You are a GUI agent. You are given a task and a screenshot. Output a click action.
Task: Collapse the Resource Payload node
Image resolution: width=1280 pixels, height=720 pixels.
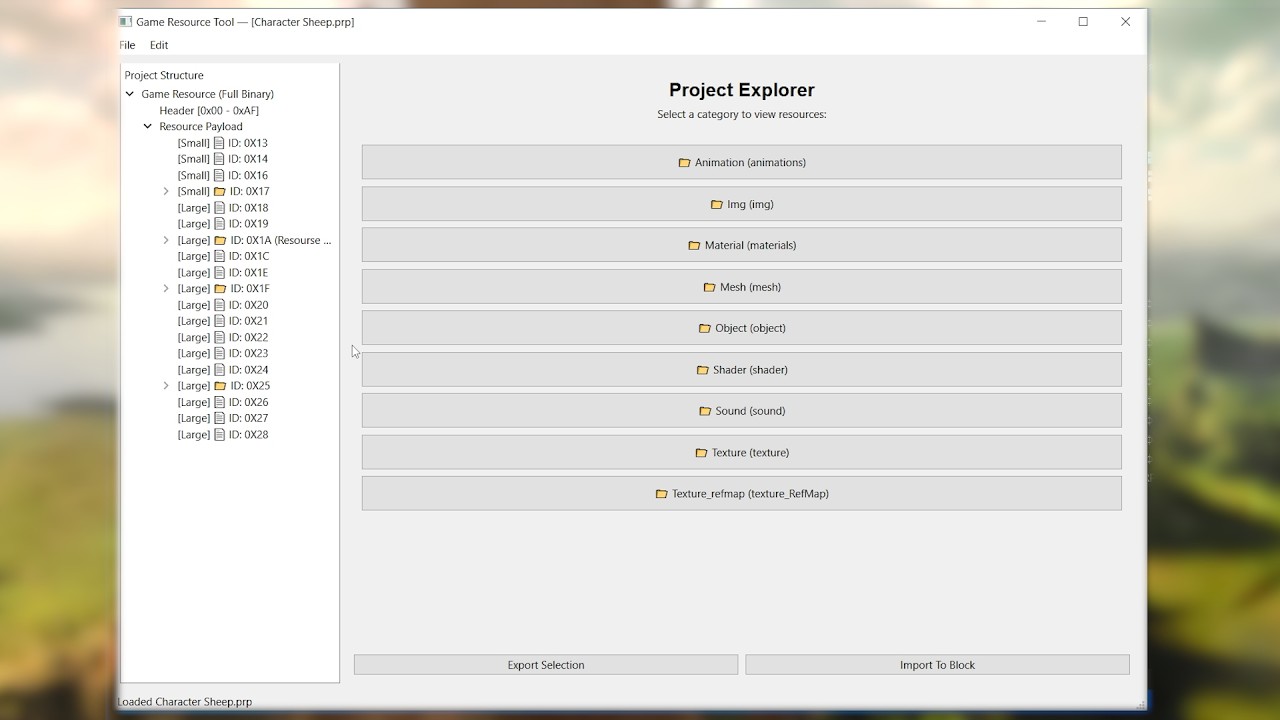click(x=148, y=127)
